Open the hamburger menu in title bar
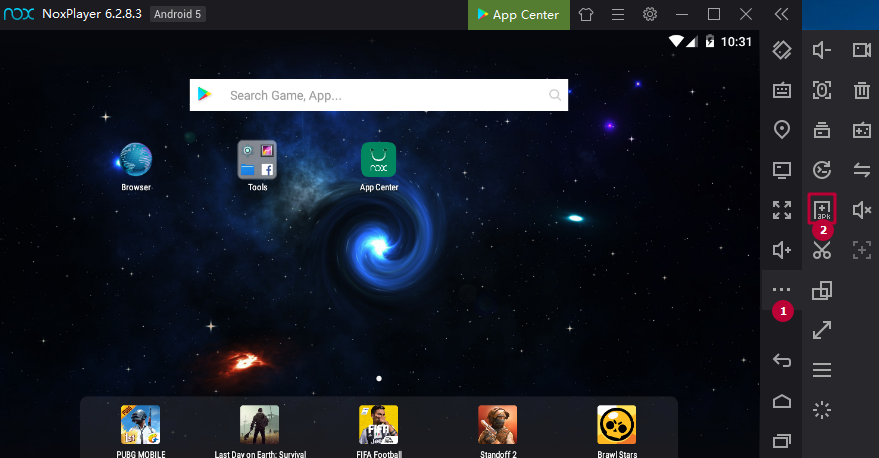879x458 pixels. point(618,15)
